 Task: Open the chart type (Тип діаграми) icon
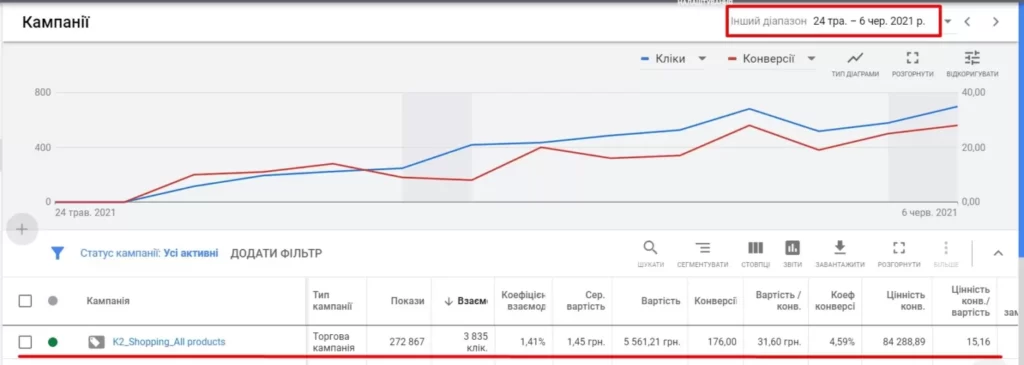[x=855, y=58]
